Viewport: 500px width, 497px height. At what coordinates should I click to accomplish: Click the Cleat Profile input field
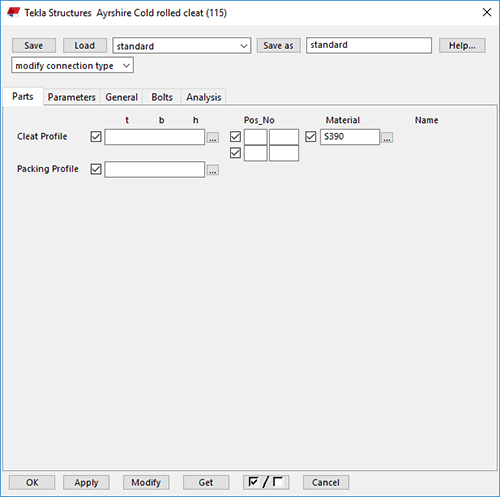(155, 137)
